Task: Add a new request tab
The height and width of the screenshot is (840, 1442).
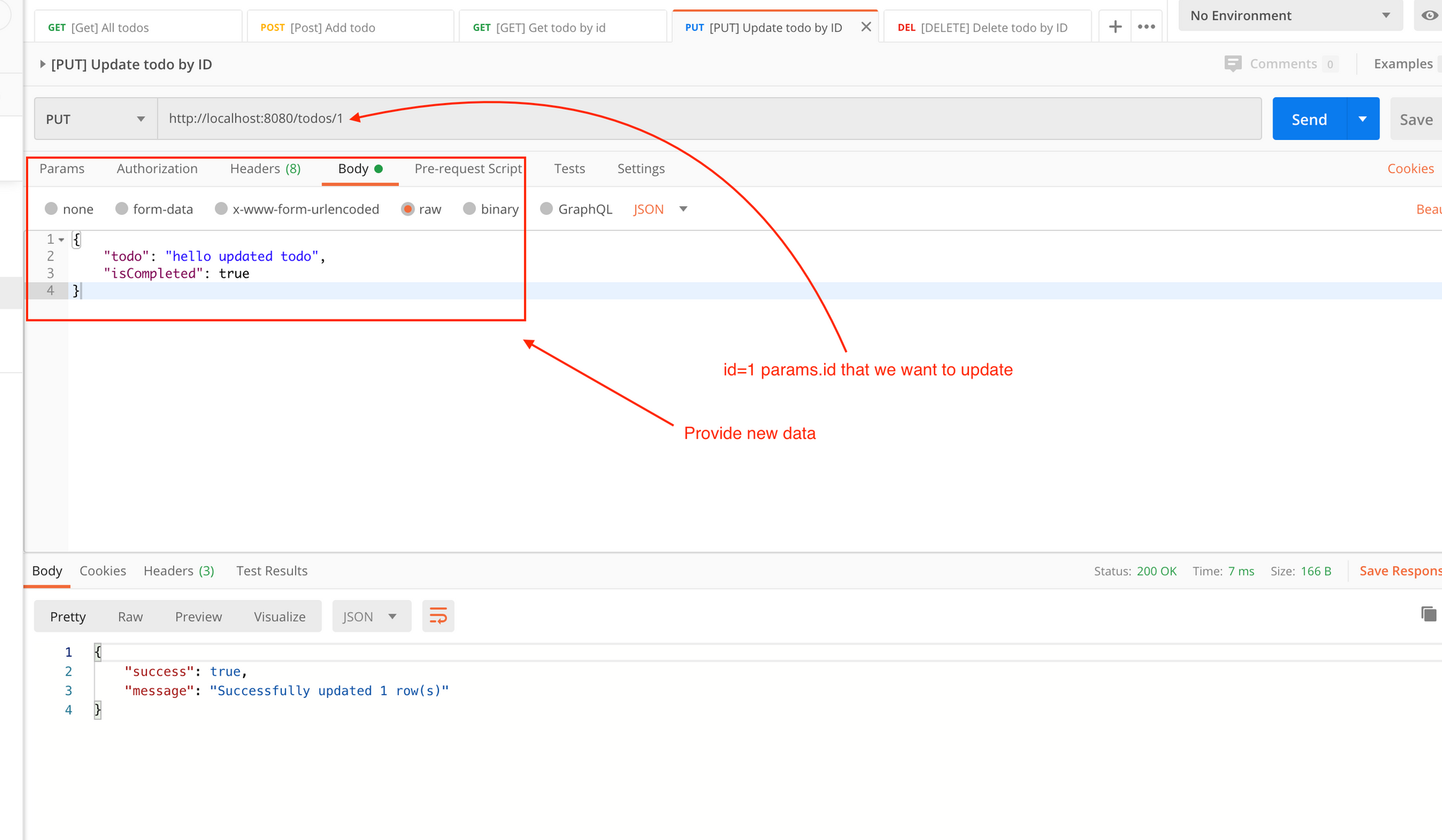Action: coord(1115,27)
